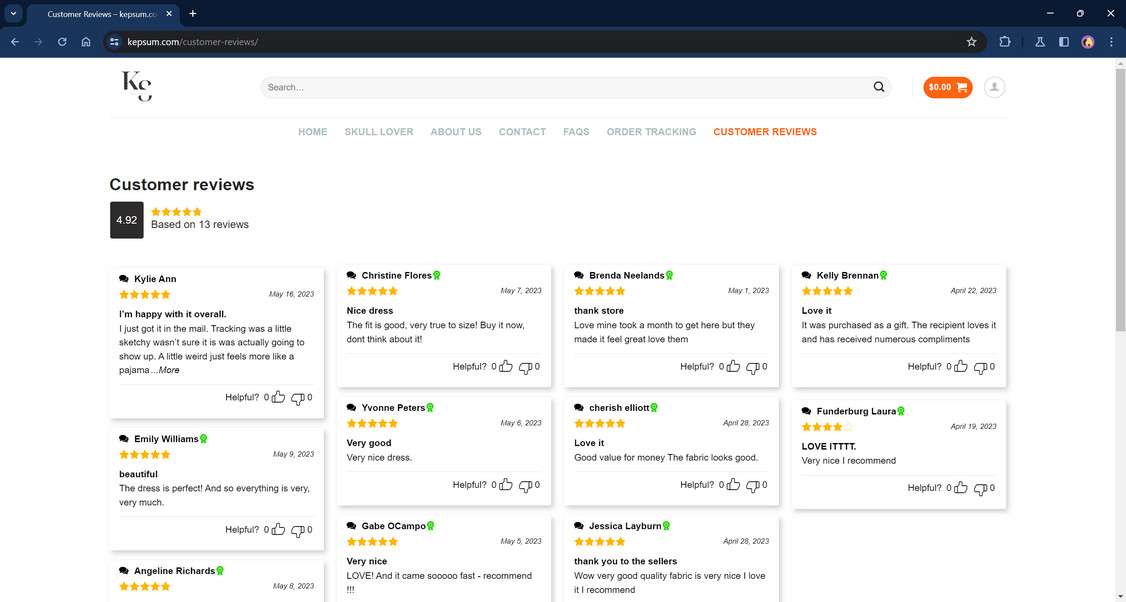Image resolution: width=1126 pixels, height=602 pixels.
Task: Thumbs down Emily Williams's review
Action: click(x=297, y=531)
